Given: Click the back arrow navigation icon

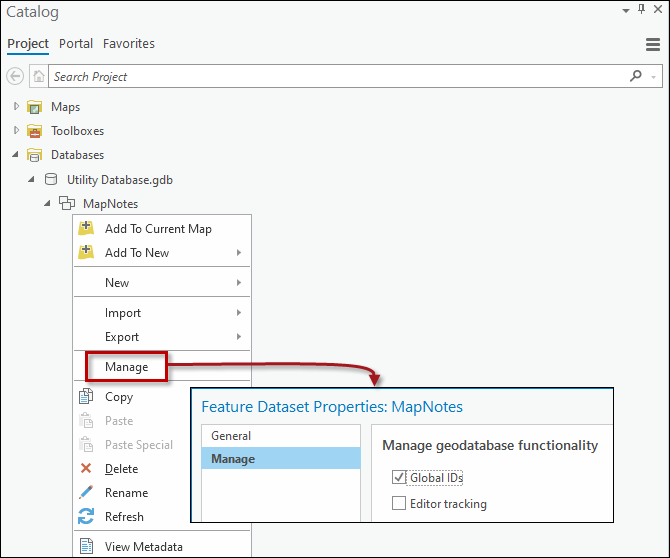Looking at the screenshot, I should click(15, 76).
